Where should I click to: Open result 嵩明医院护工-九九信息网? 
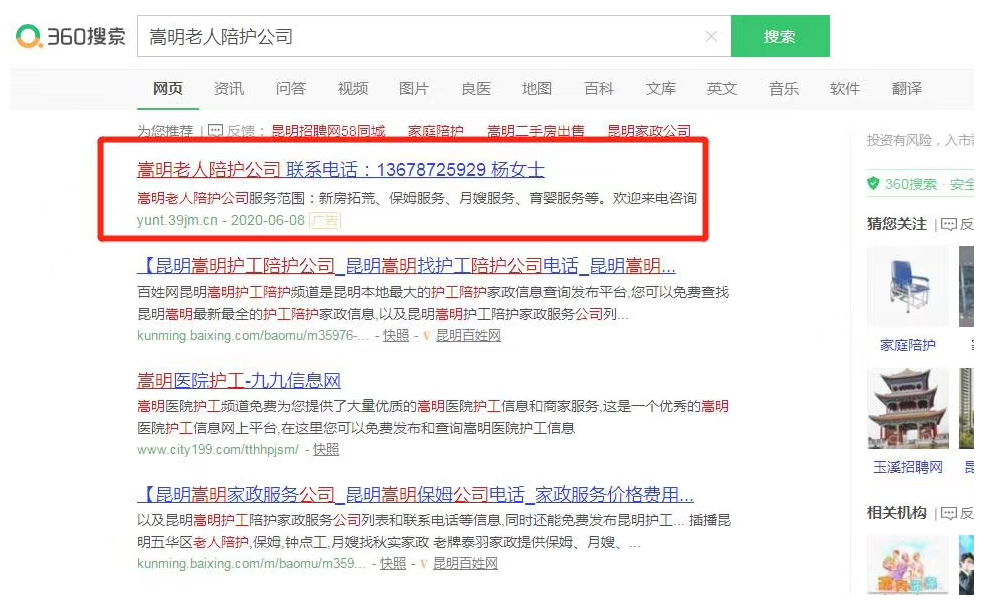click(239, 380)
